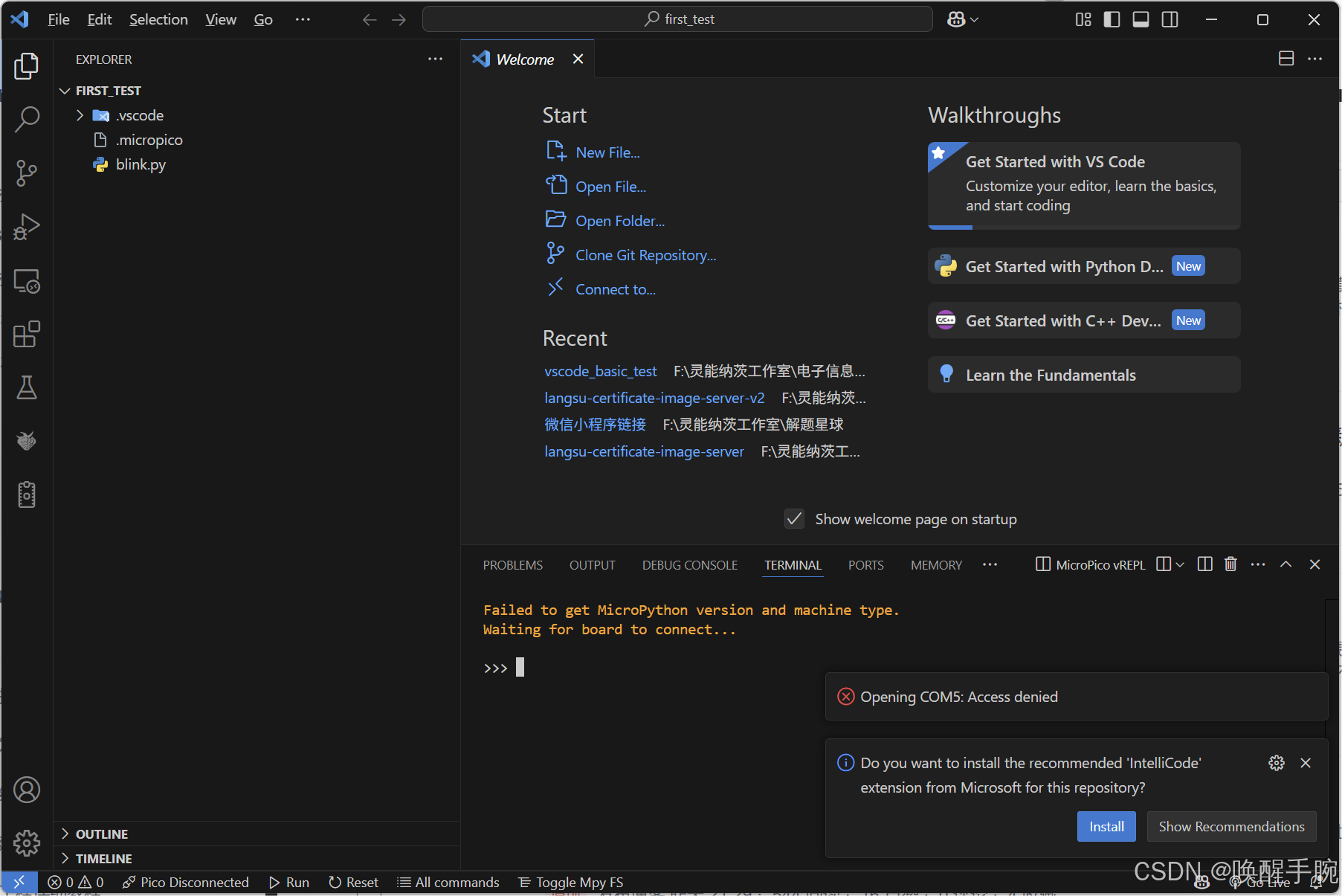Open the Explorer view in activity bar
Viewport: 1342px width, 896px height.
(x=27, y=66)
